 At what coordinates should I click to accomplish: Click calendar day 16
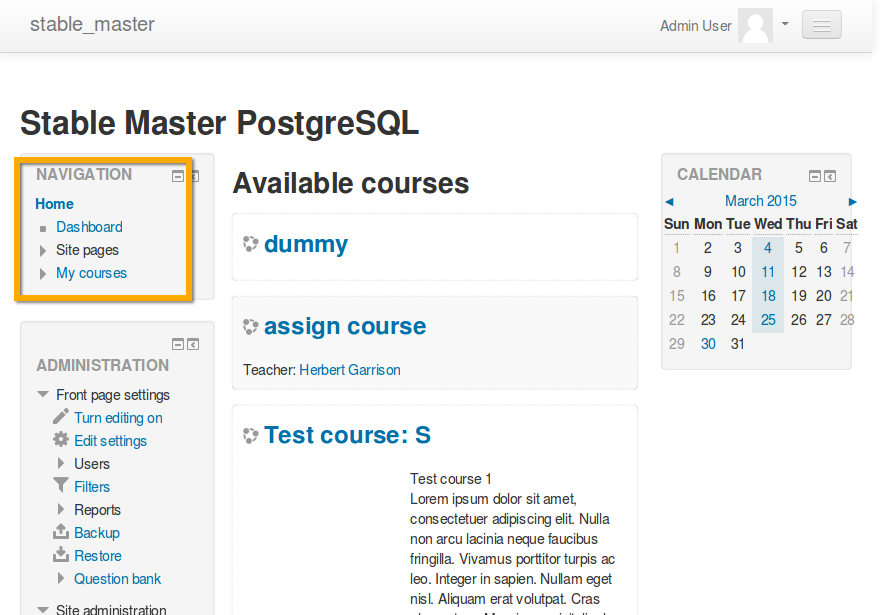click(x=708, y=295)
